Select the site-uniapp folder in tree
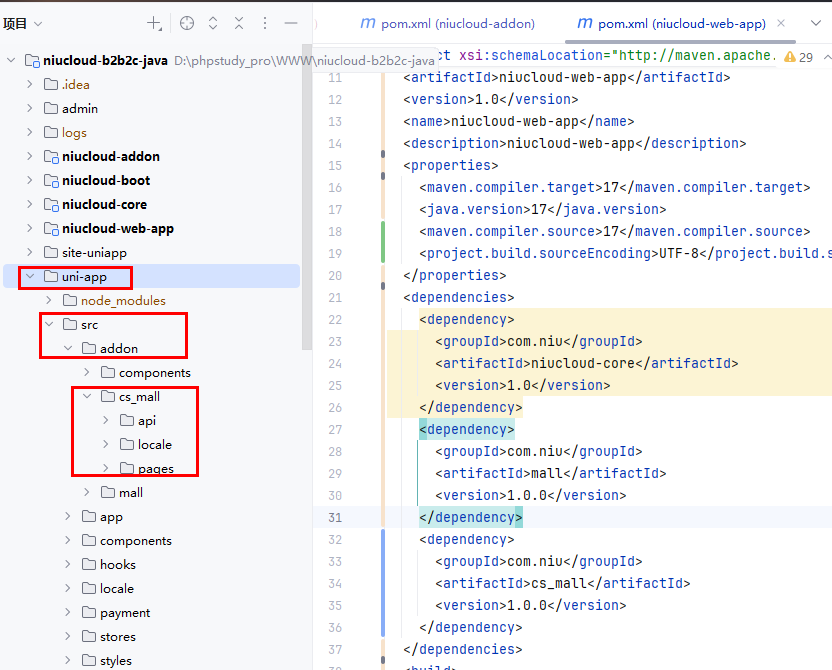 pyautogui.click(x=94, y=253)
